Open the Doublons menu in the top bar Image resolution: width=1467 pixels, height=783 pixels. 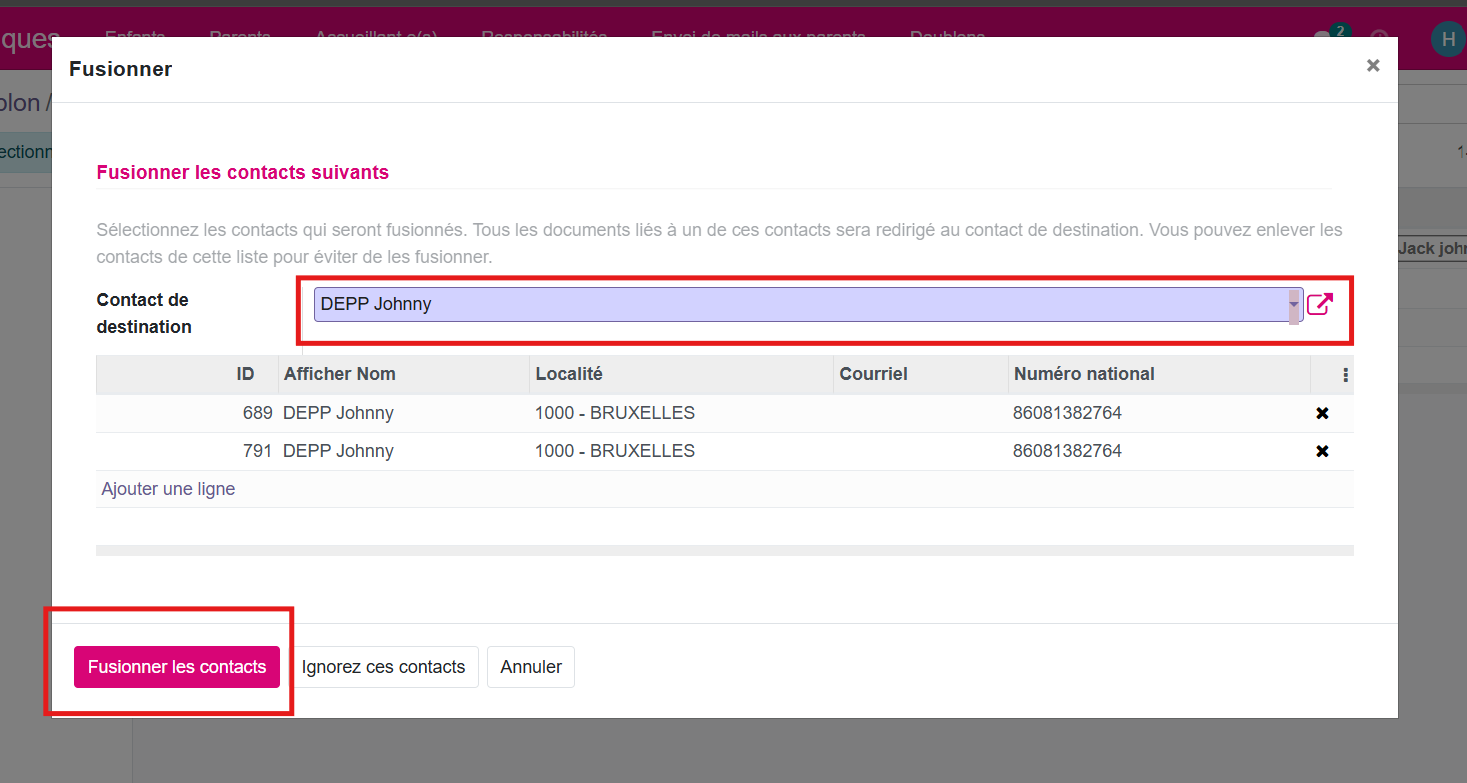pos(947,38)
